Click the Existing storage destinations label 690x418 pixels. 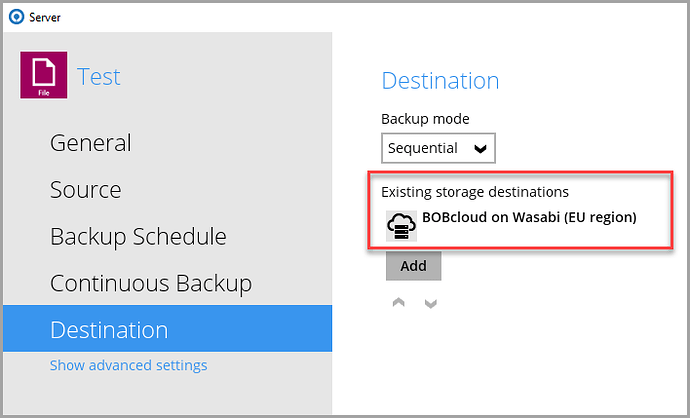click(x=475, y=191)
